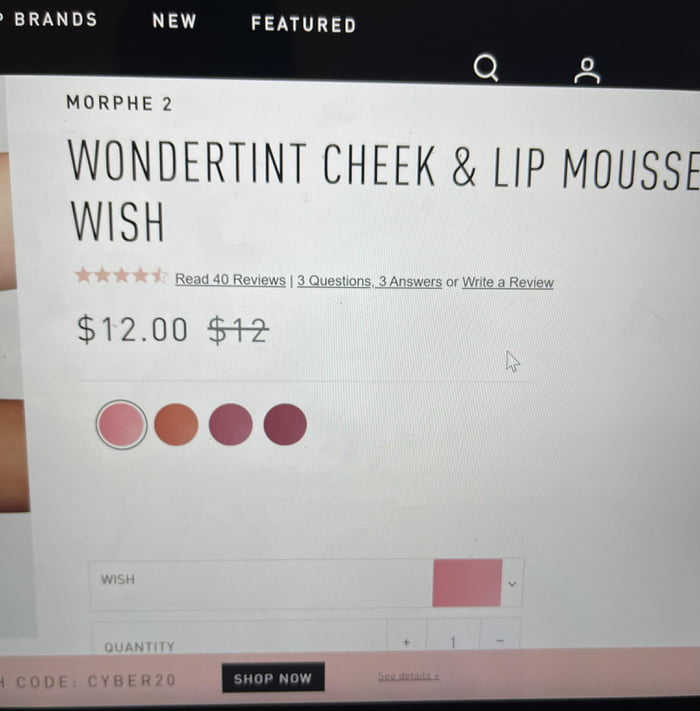Pick the deep plum shade circle
Screen dimensions: 700x711
tap(285, 424)
